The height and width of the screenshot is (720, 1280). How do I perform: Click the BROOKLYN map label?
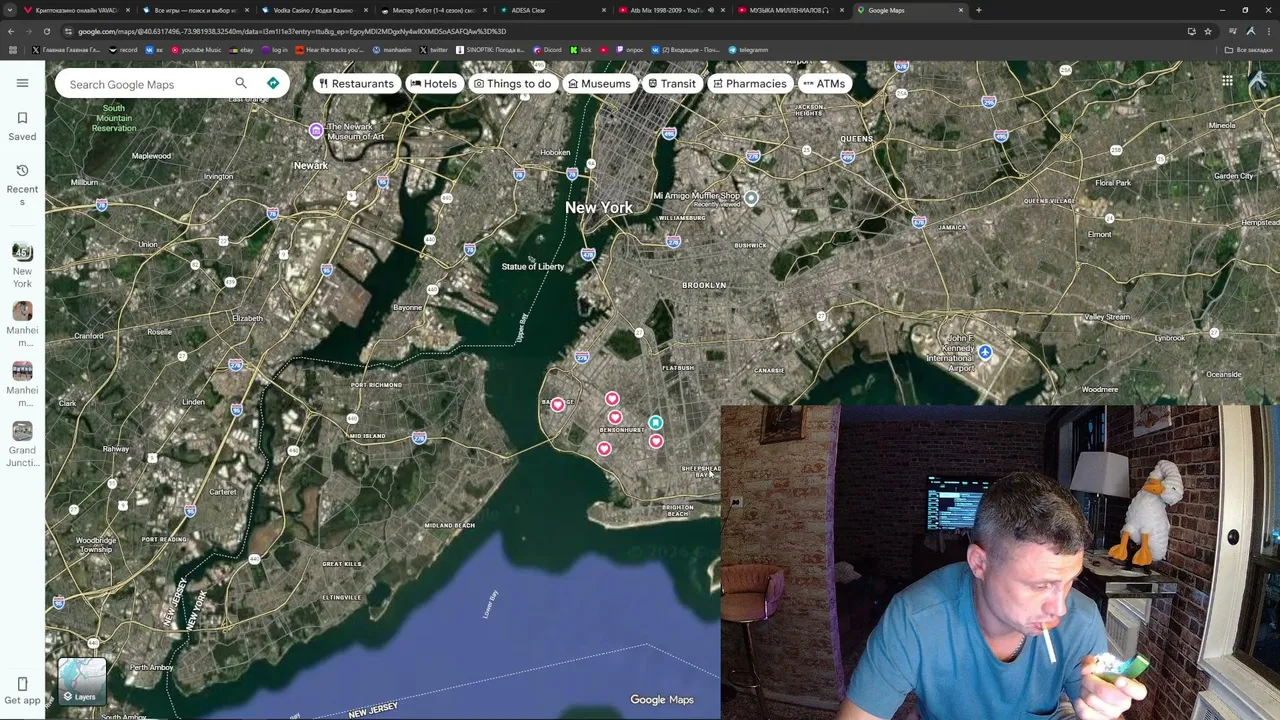(x=704, y=286)
